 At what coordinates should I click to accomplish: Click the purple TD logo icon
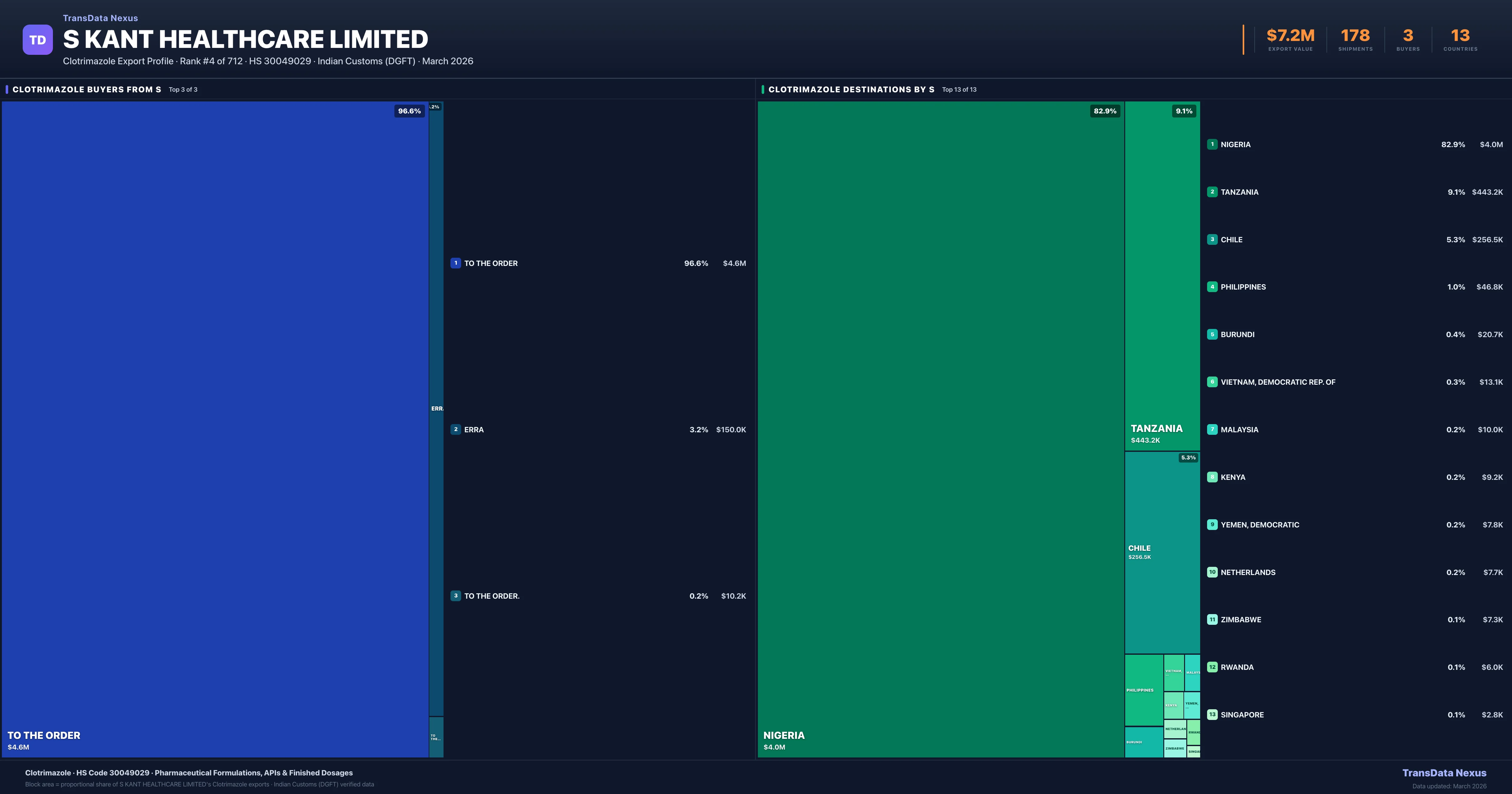tap(37, 40)
